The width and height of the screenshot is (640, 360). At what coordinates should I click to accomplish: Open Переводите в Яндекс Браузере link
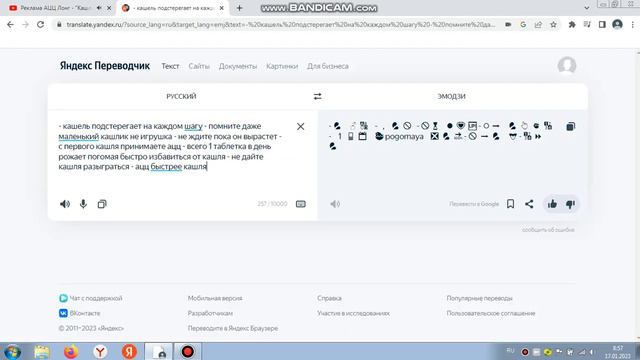pyautogui.click(x=233, y=328)
